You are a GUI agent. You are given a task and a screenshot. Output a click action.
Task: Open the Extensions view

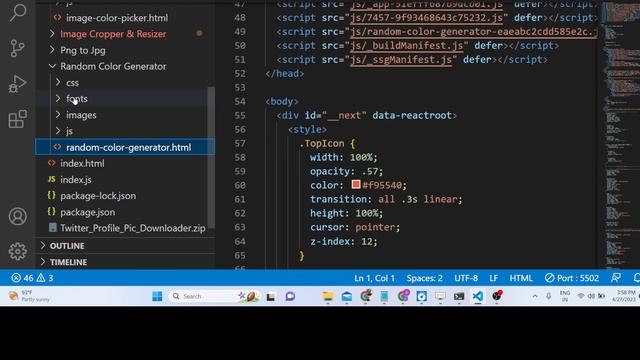[18, 119]
